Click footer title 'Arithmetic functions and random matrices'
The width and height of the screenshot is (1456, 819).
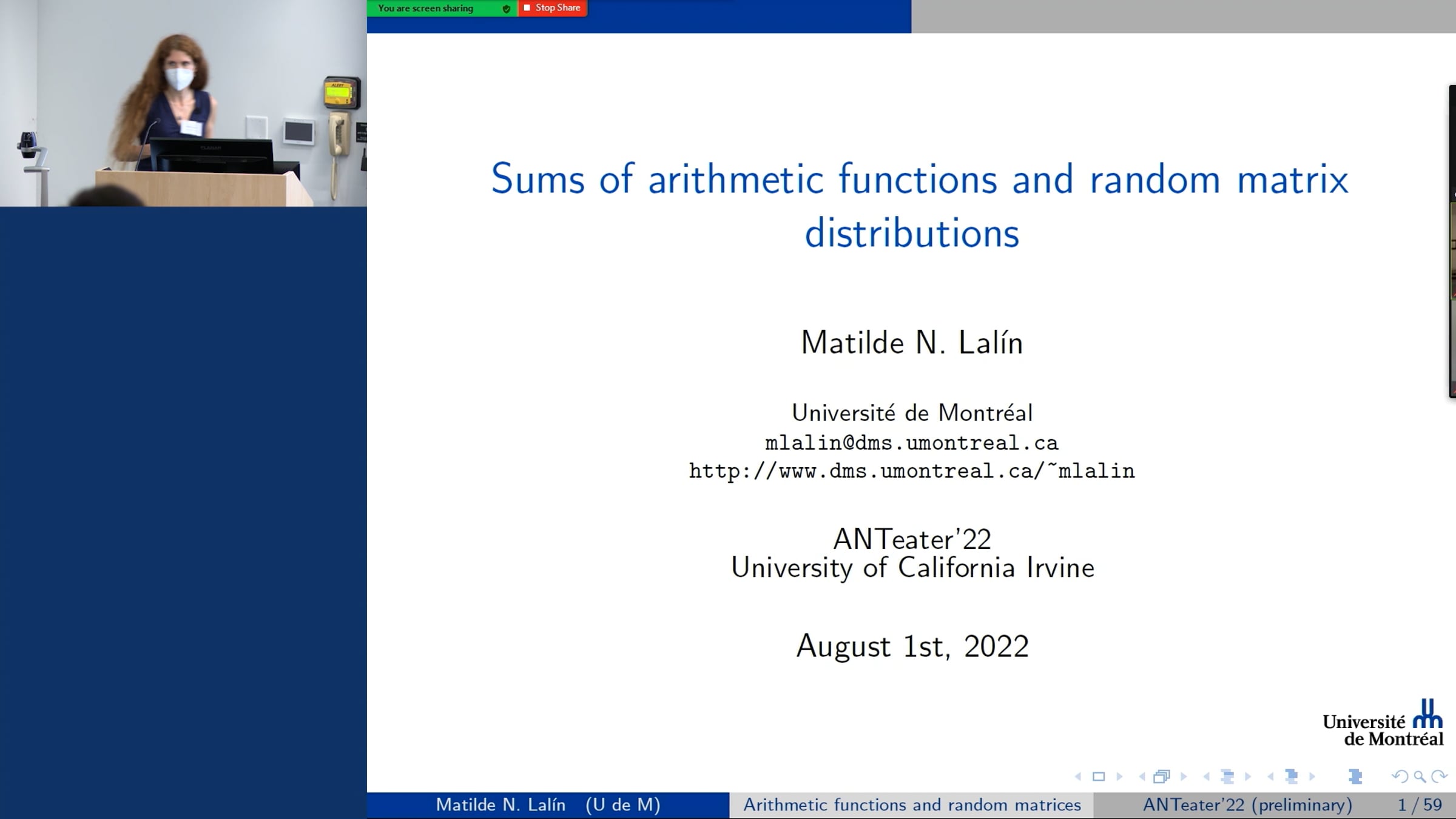[912, 805]
